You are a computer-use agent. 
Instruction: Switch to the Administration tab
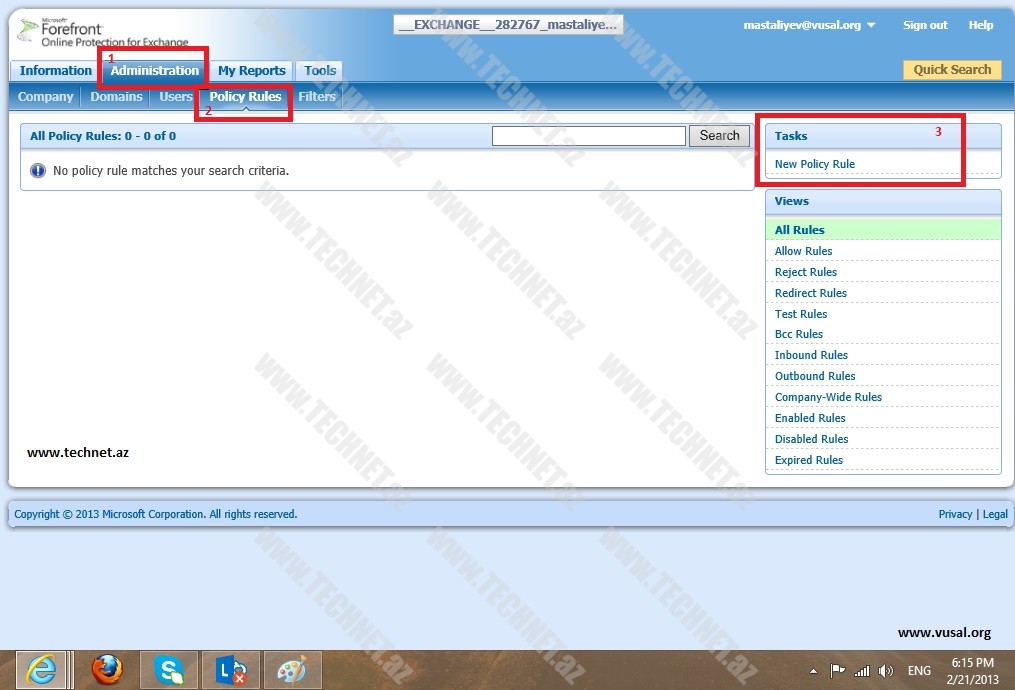pos(154,70)
